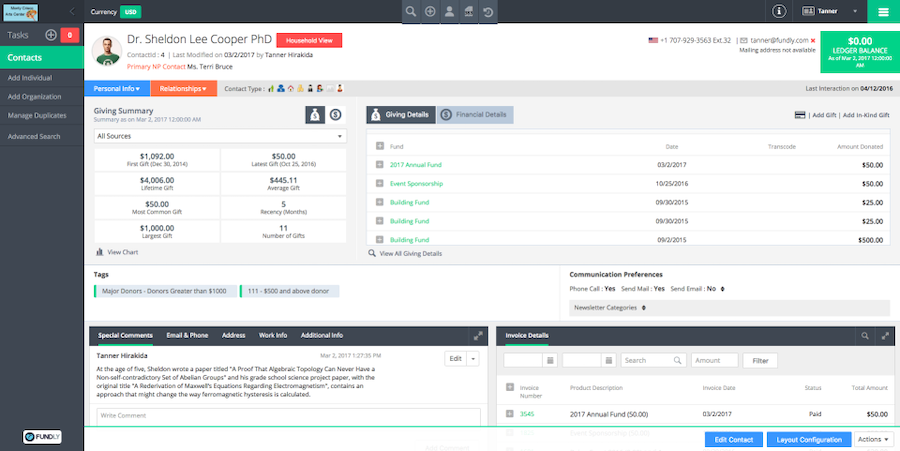The height and width of the screenshot is (451, 900).
Task: Click the house contact type icon
Action: (x=290, y=88)
